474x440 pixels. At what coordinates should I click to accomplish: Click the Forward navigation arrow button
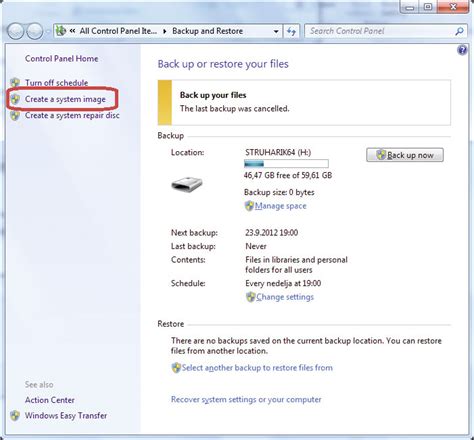[35, 31]
